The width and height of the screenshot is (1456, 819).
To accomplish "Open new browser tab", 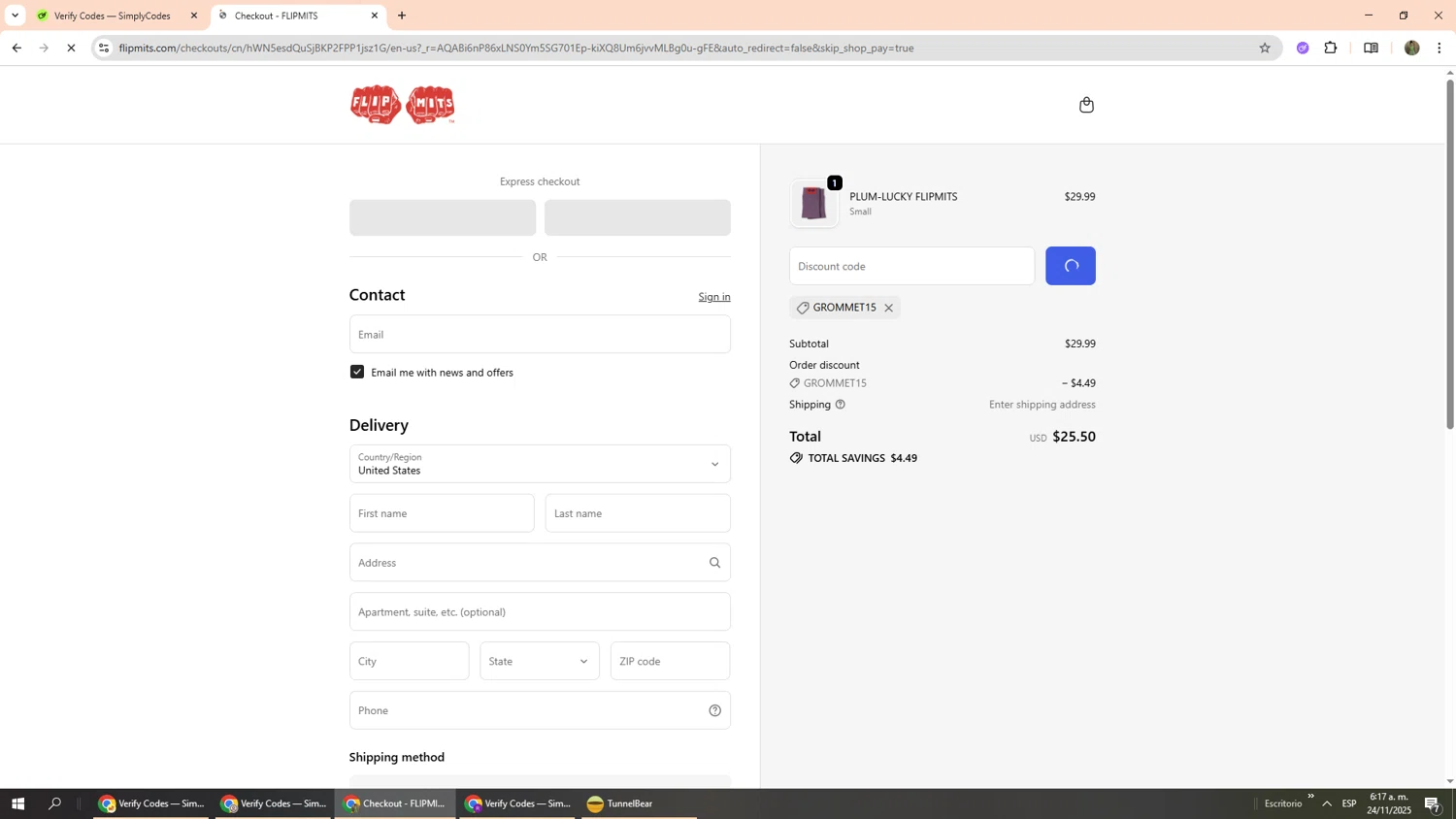I will pos(402,16).
